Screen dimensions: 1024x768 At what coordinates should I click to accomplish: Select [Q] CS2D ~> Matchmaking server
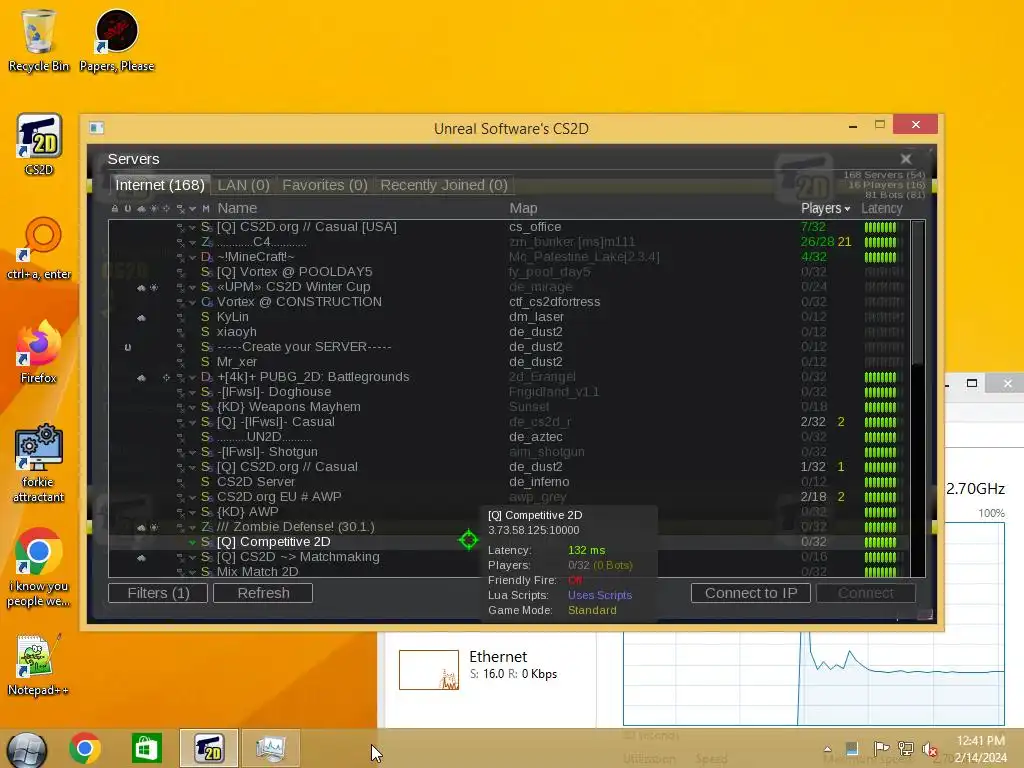point(507,557)
